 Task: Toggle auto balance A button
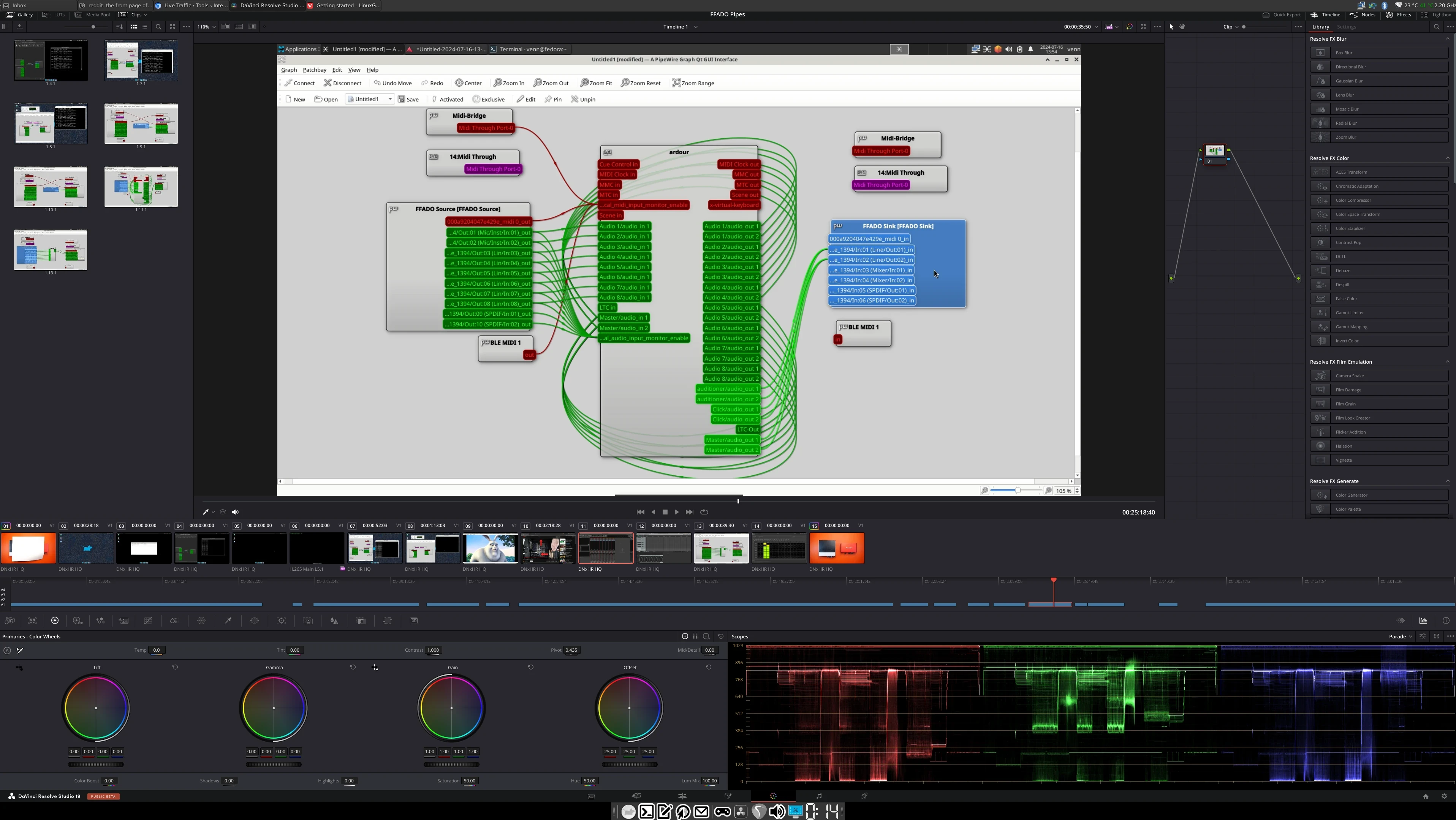tap(7, 651)
